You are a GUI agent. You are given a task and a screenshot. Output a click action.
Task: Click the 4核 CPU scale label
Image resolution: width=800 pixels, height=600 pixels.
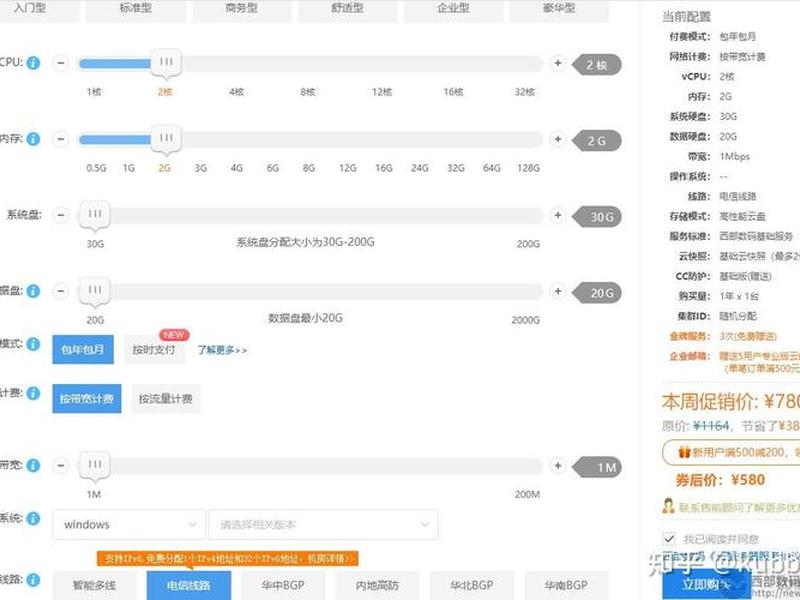[236, 92]
